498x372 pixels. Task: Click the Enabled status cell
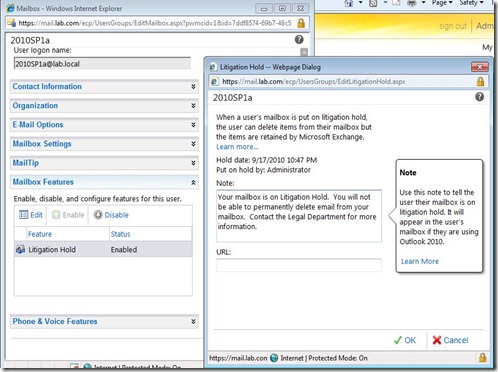pos(124,250)
